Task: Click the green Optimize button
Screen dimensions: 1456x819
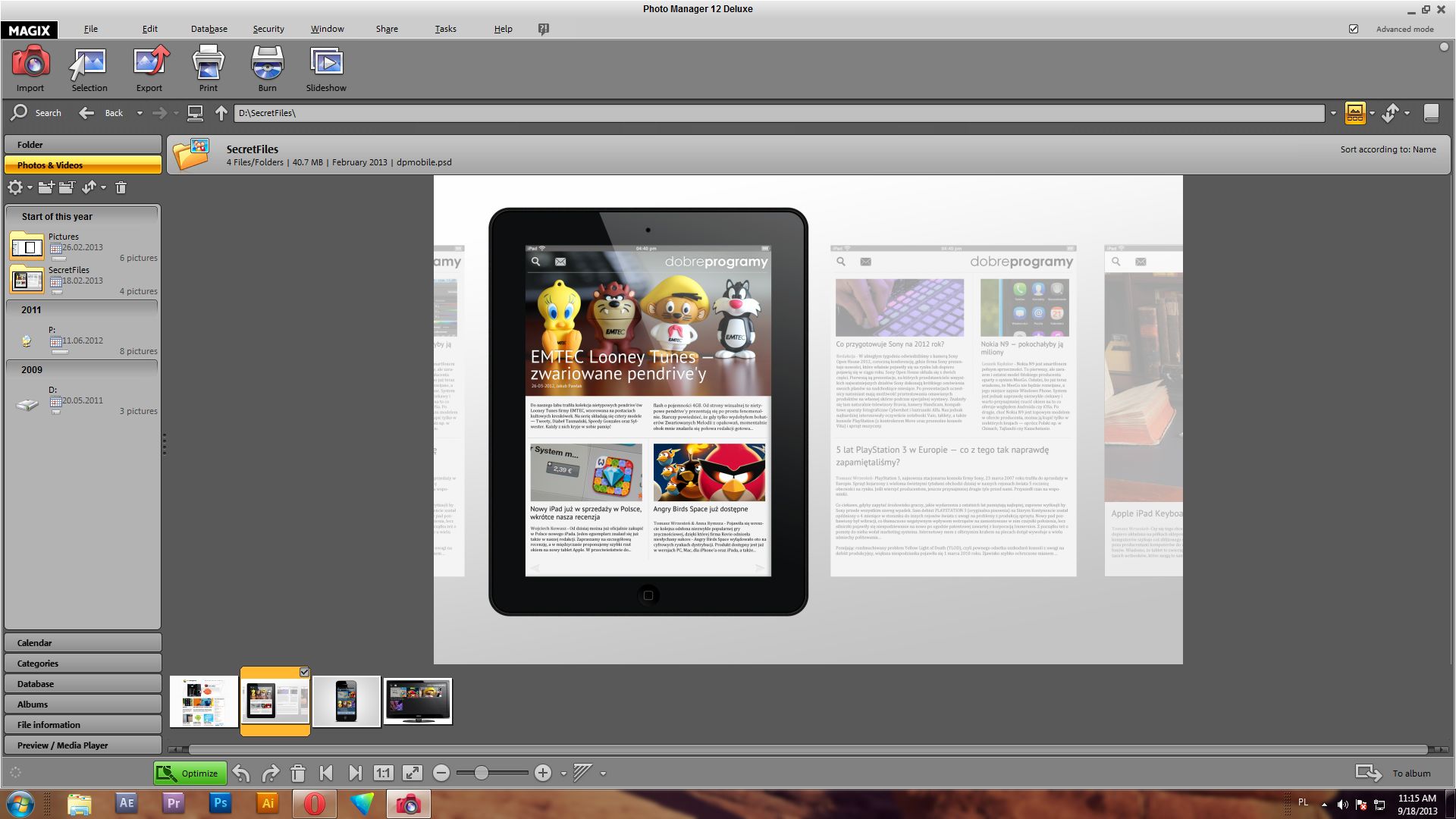Action: pyautogui.click(x=190, y=773)
